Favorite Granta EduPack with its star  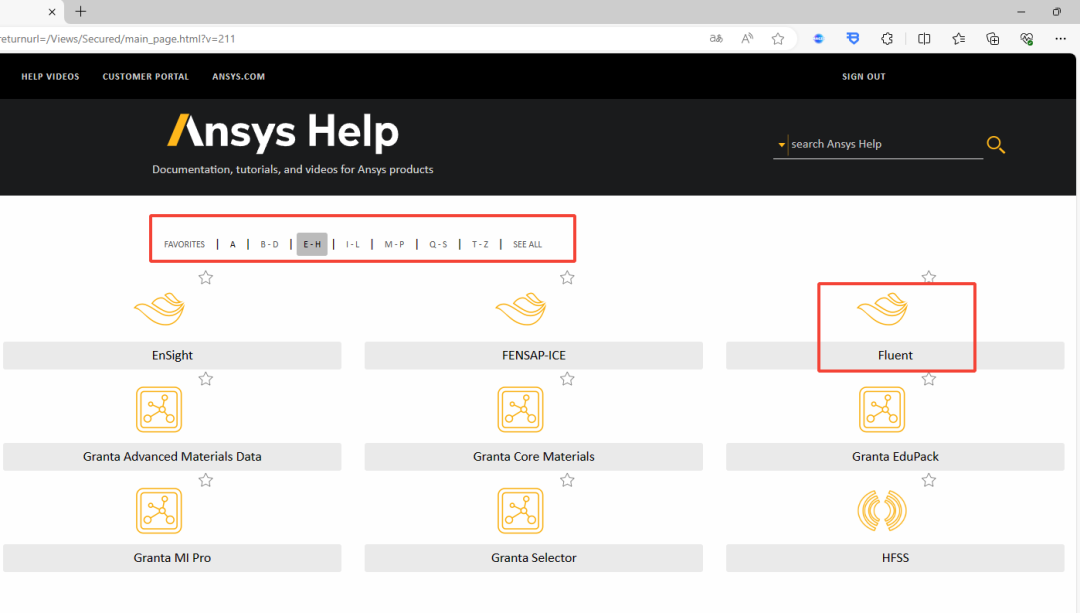click(928, 379)
